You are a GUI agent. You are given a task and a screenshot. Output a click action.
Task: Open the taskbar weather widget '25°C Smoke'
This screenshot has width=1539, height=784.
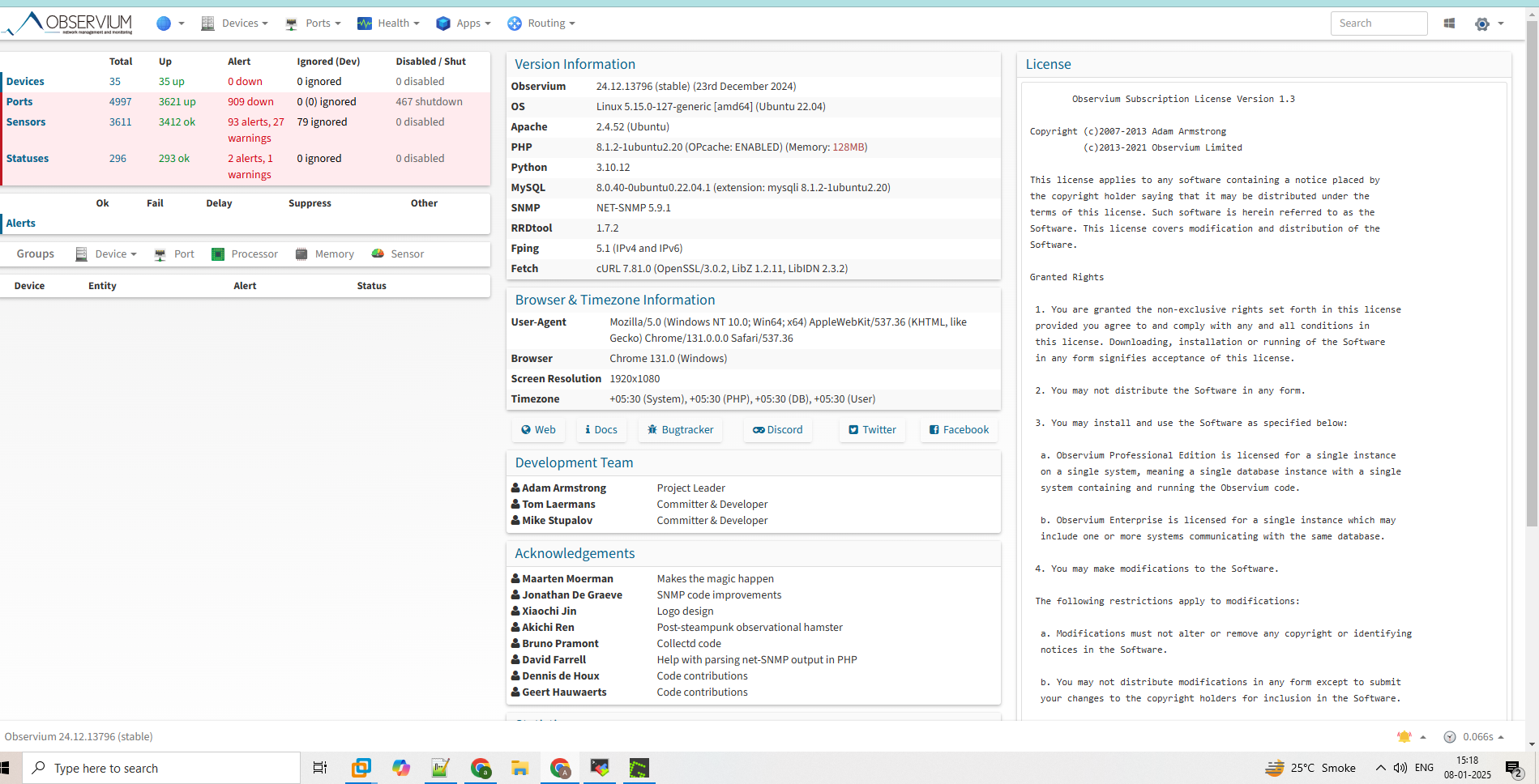point(1310,768)
